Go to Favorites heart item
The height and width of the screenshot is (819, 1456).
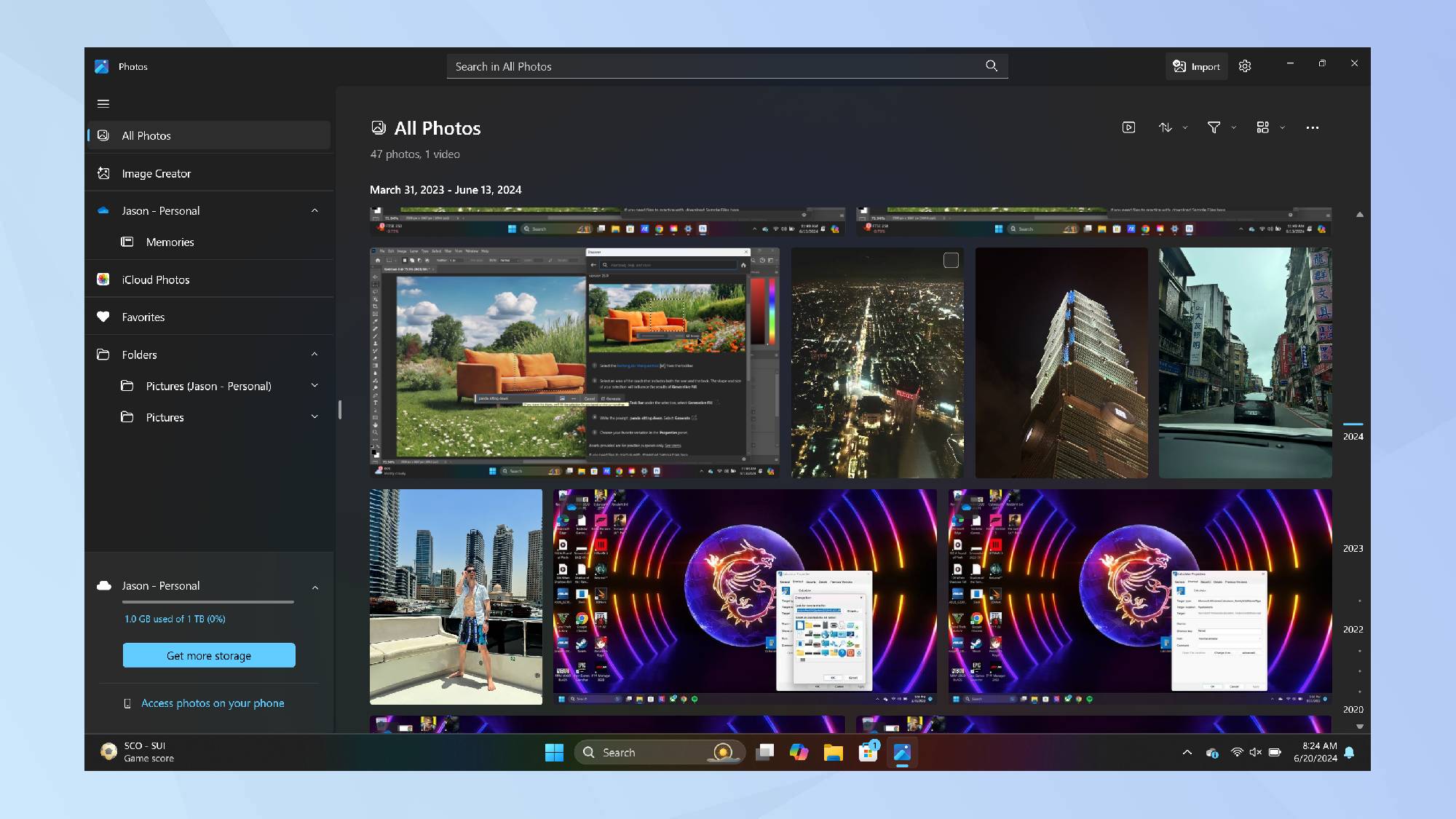click(143, 317)
